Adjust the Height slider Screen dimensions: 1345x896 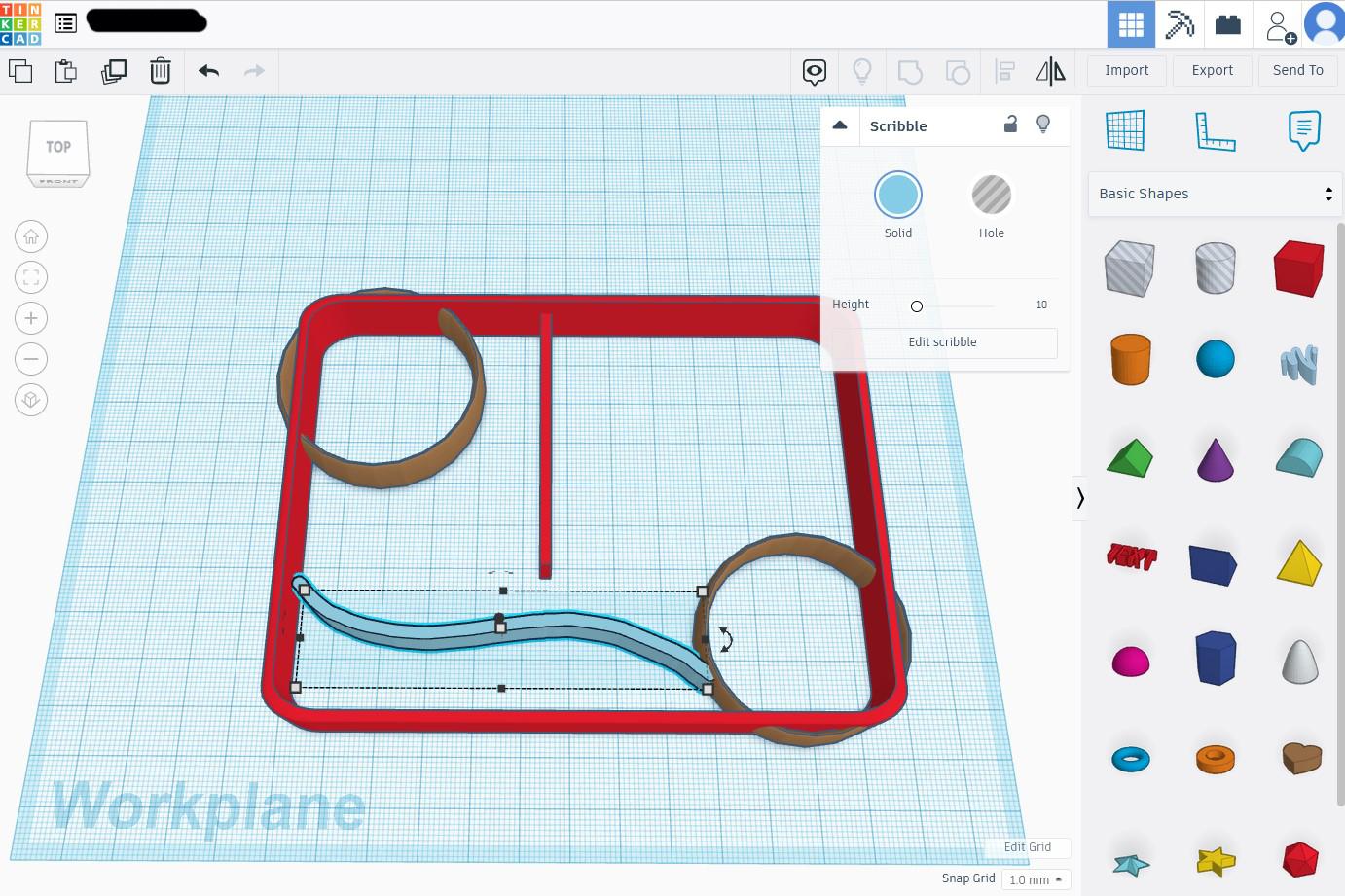click(916, 306)
